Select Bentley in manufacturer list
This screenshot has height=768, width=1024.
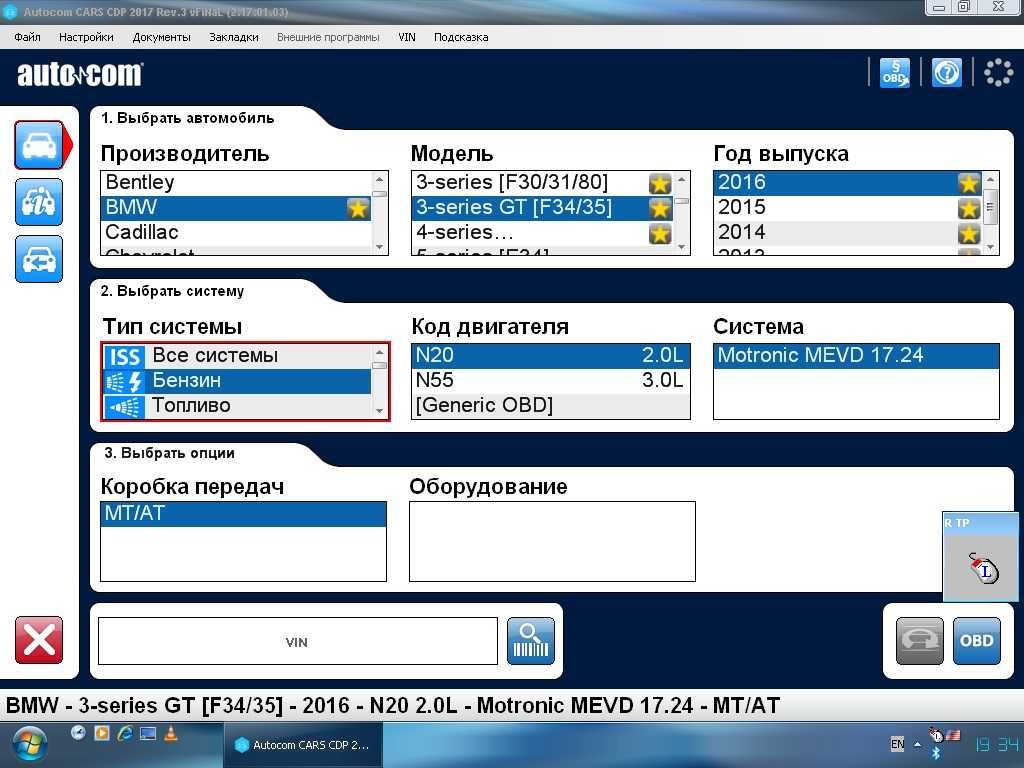coord(236,182)
